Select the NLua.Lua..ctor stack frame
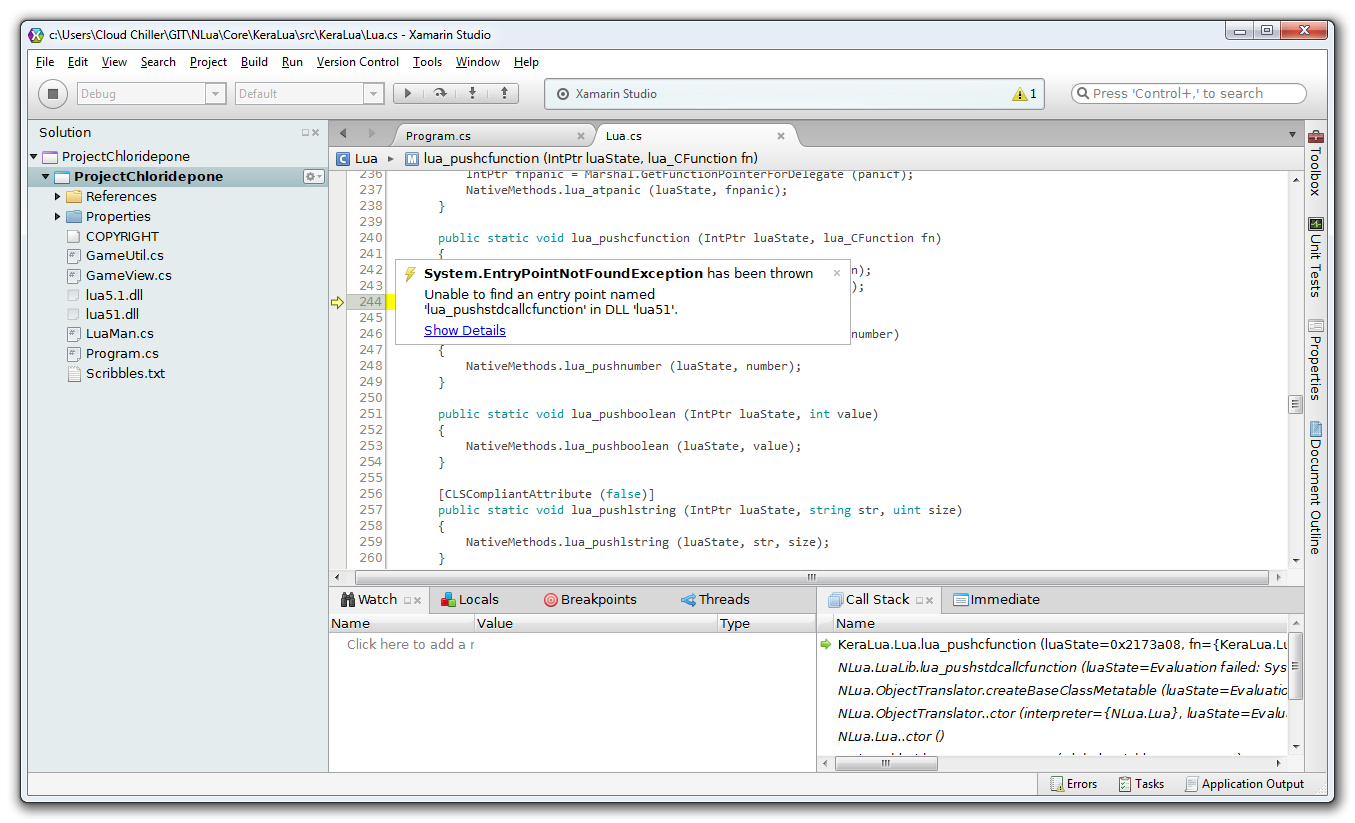Screen dimensions: 1355x823 click(x=1052, y=737)
